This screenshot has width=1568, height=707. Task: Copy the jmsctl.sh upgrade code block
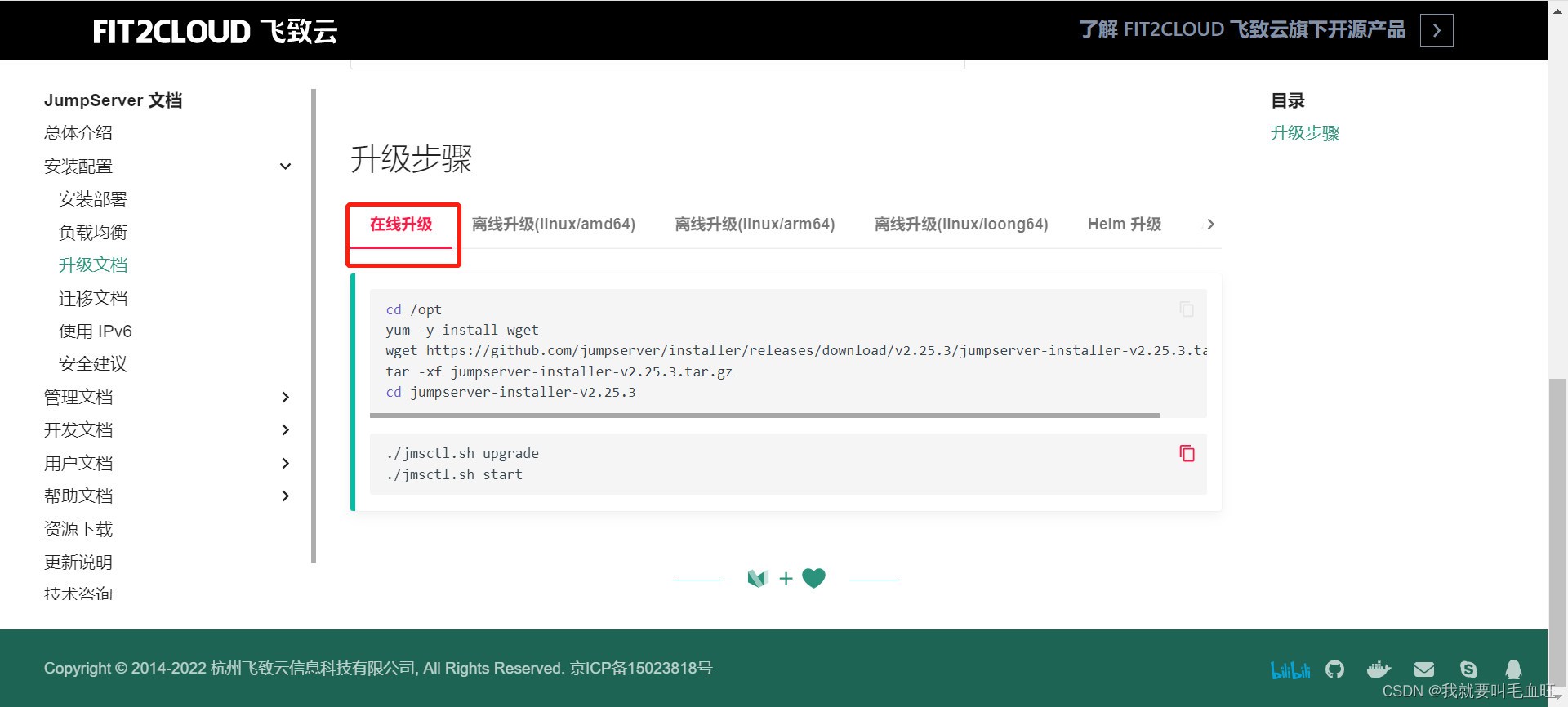pyautogui.click(x=1187, y=453)
